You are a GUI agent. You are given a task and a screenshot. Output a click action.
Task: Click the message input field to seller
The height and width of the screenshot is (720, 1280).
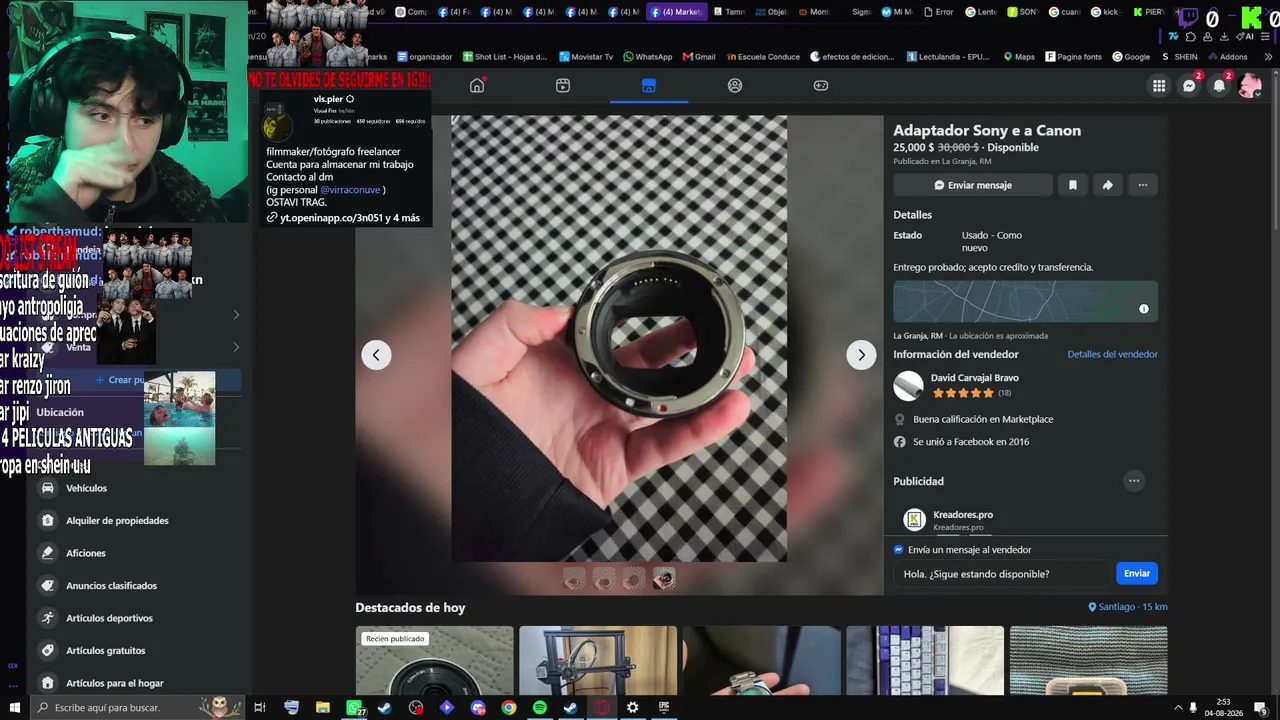pos(1003,573)
